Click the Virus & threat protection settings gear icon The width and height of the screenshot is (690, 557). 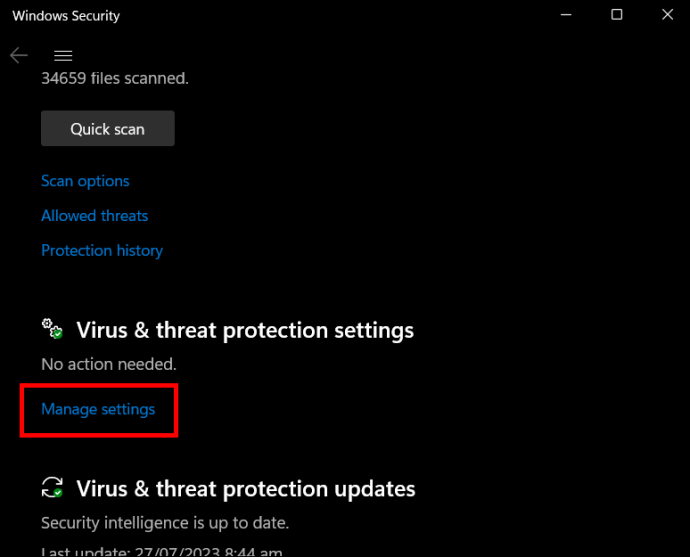(52, 329)
